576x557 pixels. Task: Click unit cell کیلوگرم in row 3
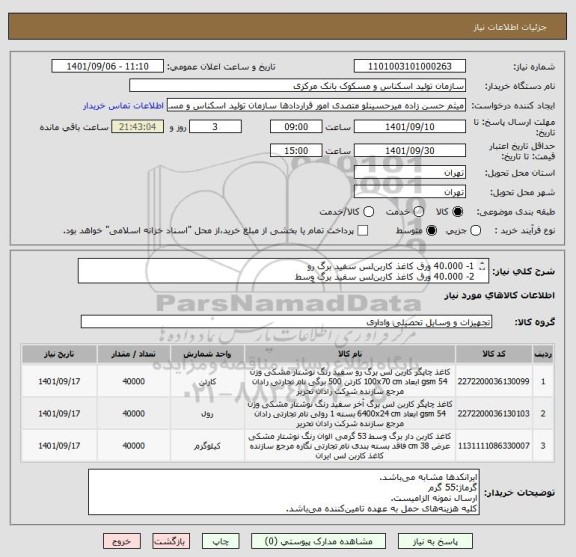pyautogui.click(x=207, y=446)
